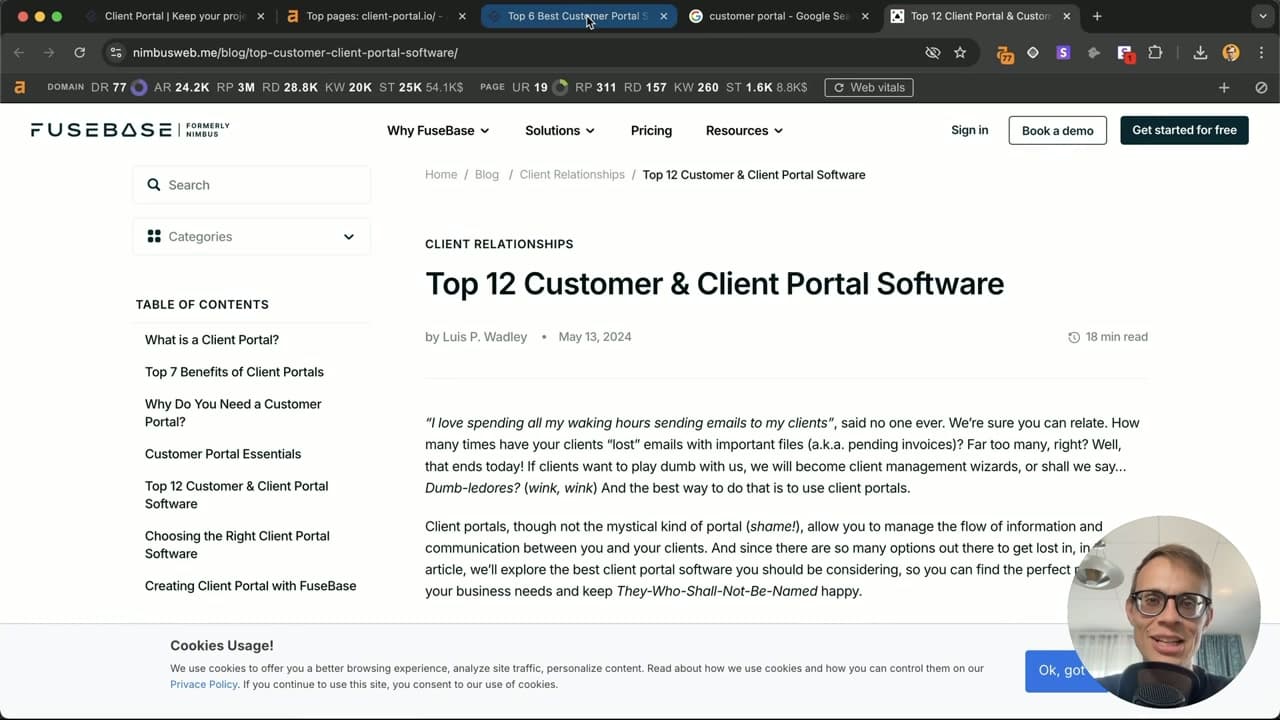
Task: Click the 18 min read clock icon
Action: tap(1074, 338)
